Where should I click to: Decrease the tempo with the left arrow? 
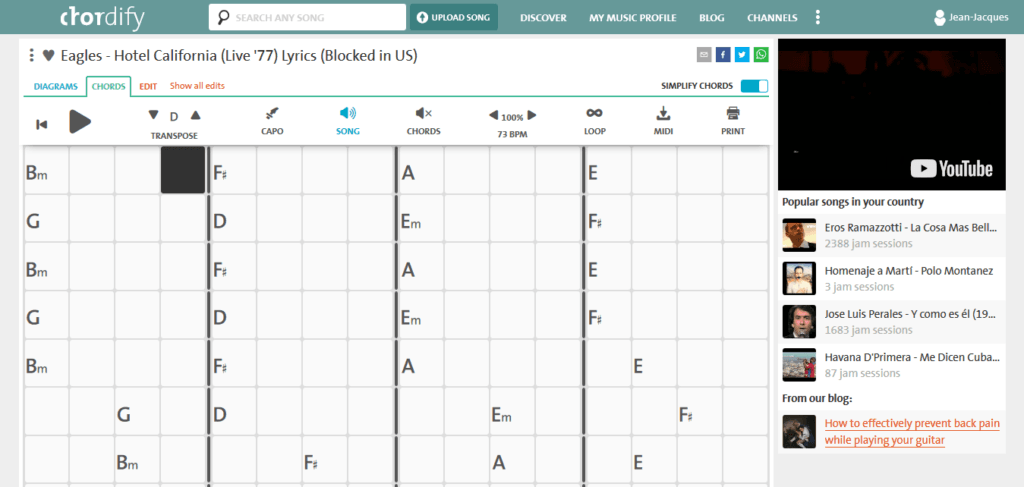[x=494, y=116]
